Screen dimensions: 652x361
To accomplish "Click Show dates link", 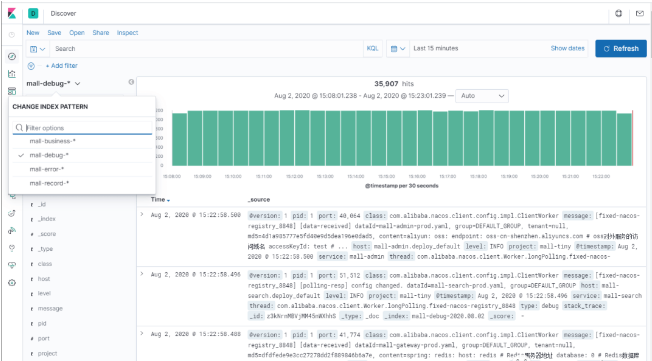I will point(568,48).
